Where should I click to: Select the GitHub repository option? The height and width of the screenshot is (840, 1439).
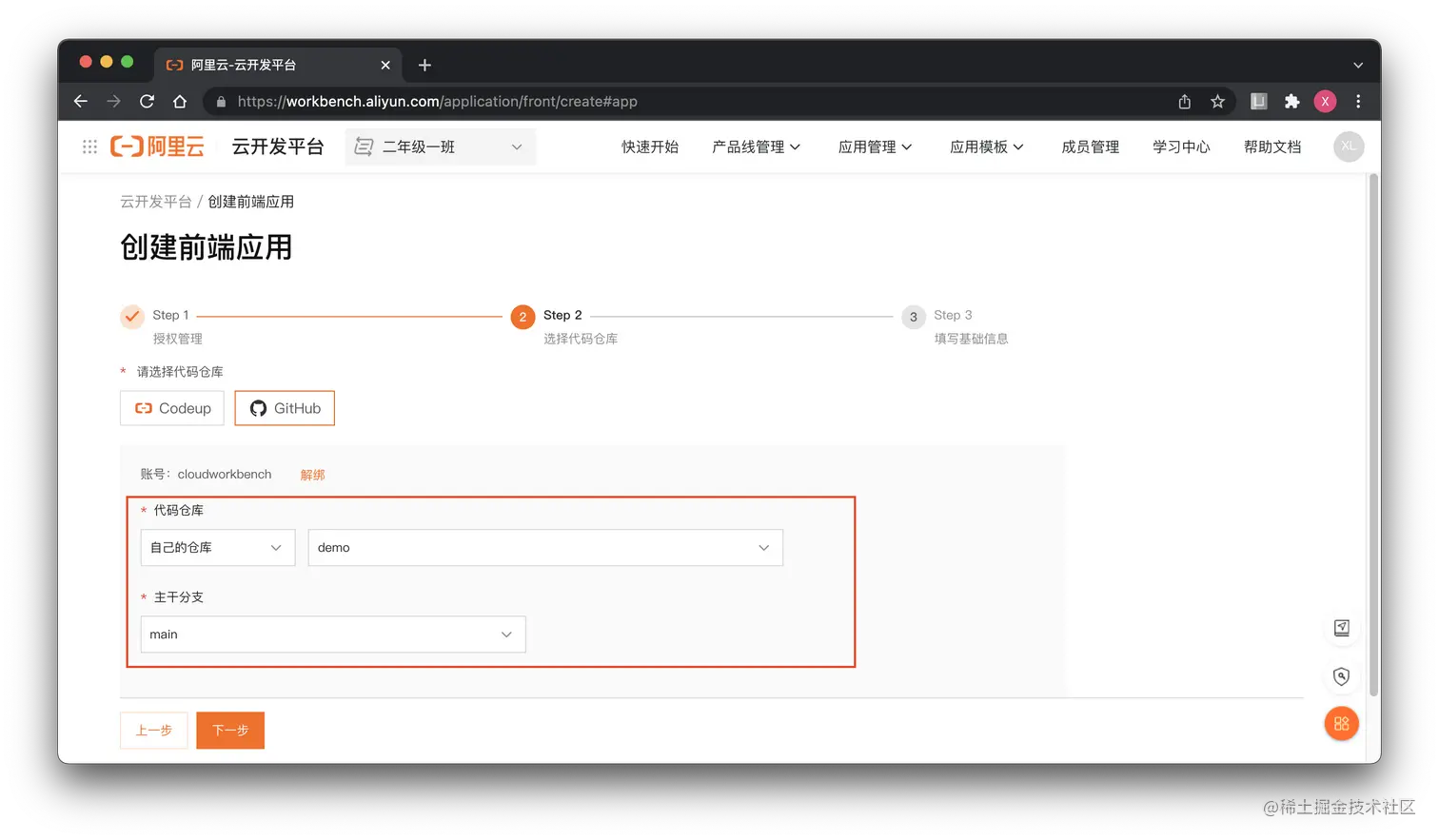pos(285,408)
